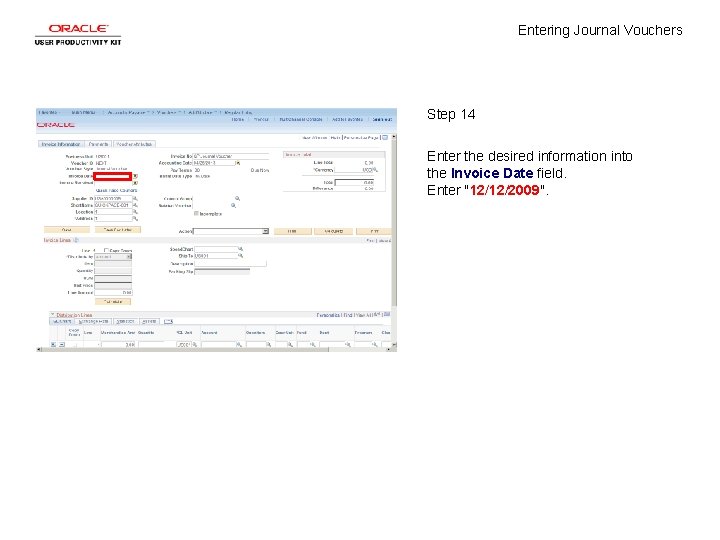720x540 pixels.
Task: Open the Main Menu dropdown in breadcrumb bar
Action: 83,112
